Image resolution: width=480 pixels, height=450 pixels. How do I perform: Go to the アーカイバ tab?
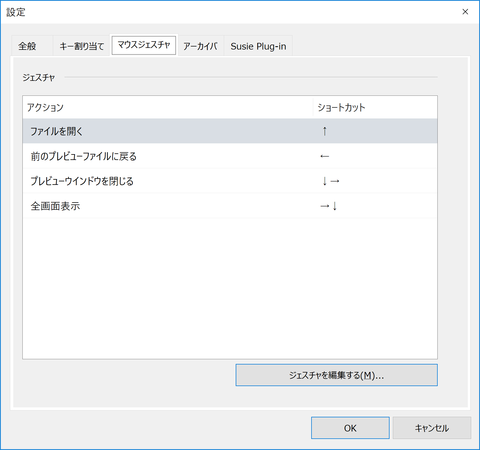coord(200,46)
